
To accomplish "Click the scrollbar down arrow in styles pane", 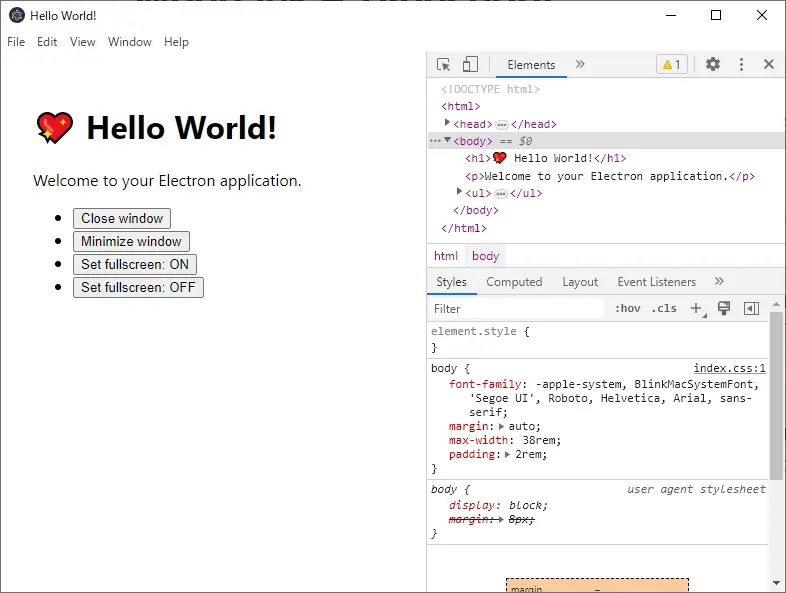I will (776, 583).
